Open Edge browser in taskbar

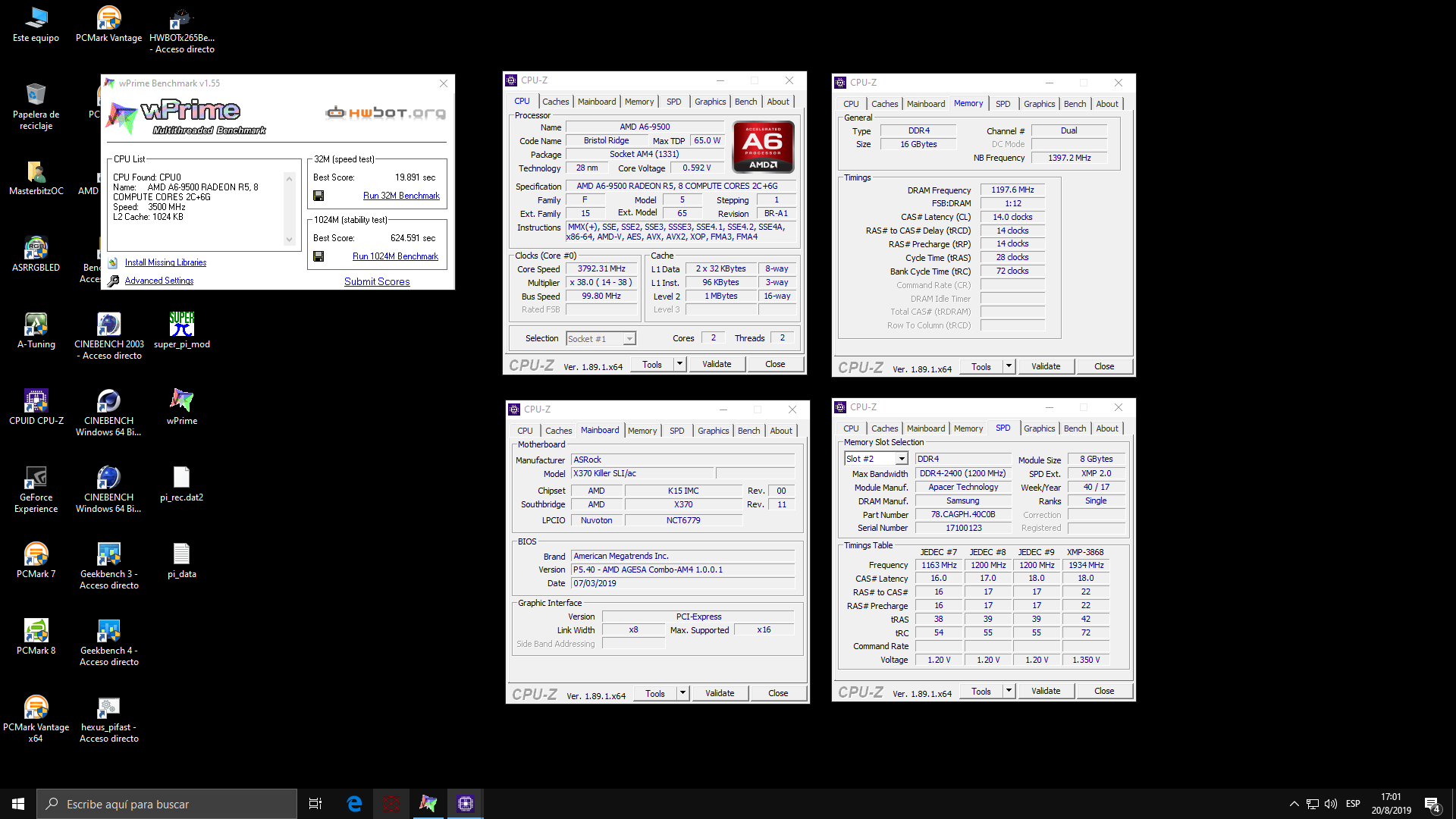click(x=354, y=804)
